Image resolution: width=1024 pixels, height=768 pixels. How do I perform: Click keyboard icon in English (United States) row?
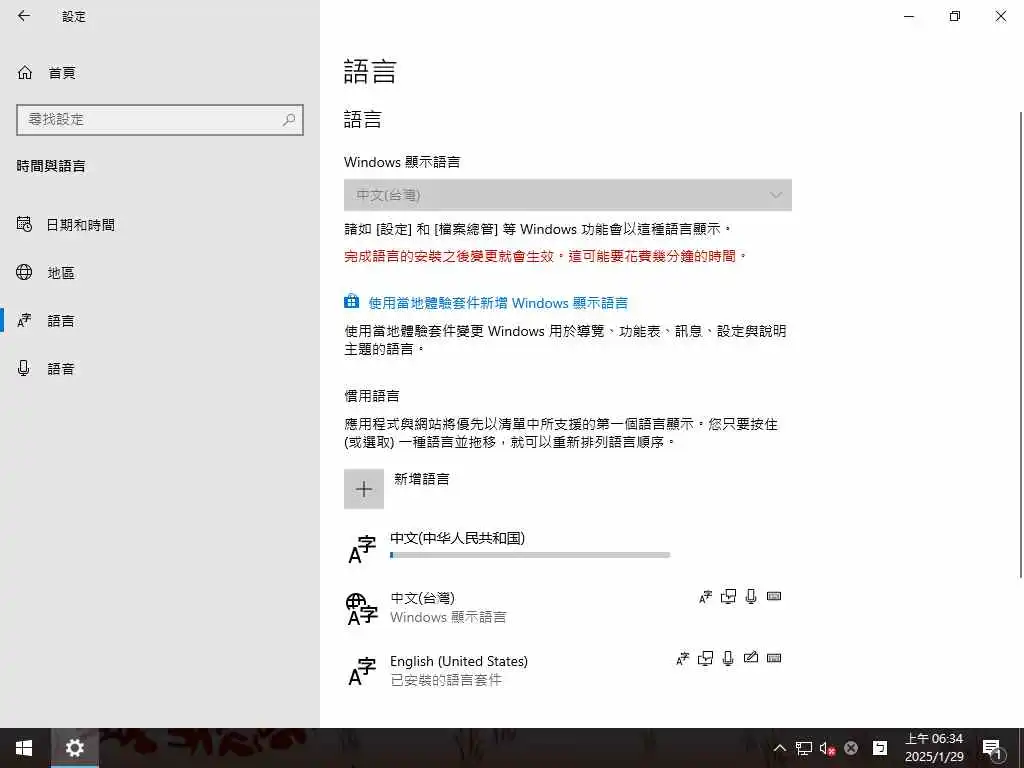coord(774,658)
